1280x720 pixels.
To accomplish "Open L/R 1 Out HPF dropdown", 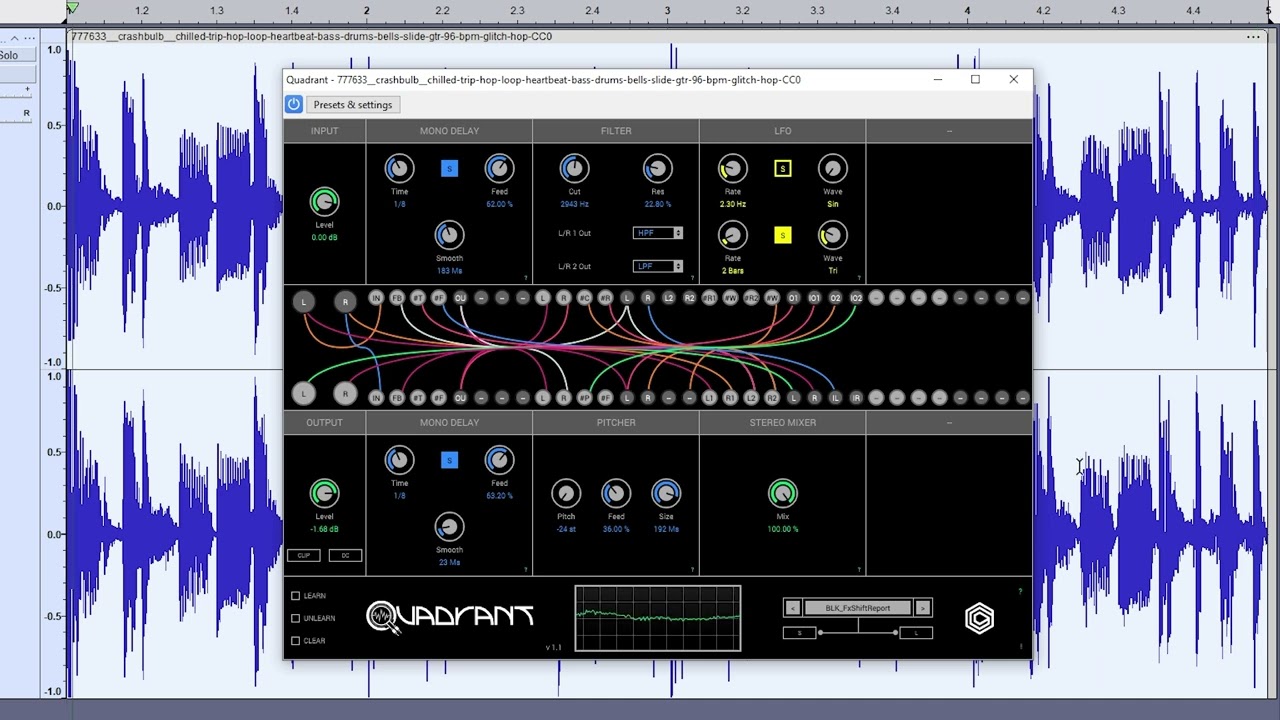I will tap(658, 233).
